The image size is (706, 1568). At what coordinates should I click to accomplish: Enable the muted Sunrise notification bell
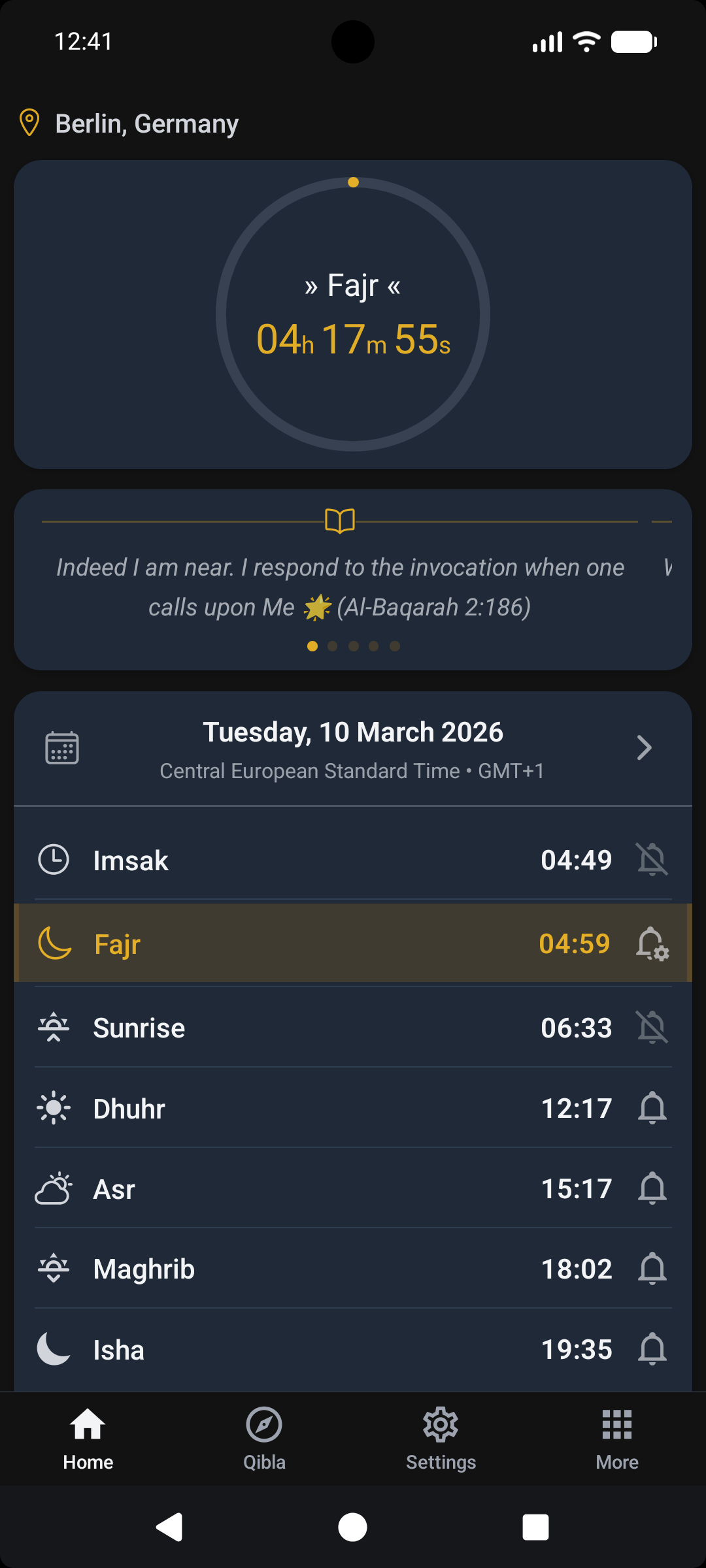pyautogui.click(x=652, y=1027)
